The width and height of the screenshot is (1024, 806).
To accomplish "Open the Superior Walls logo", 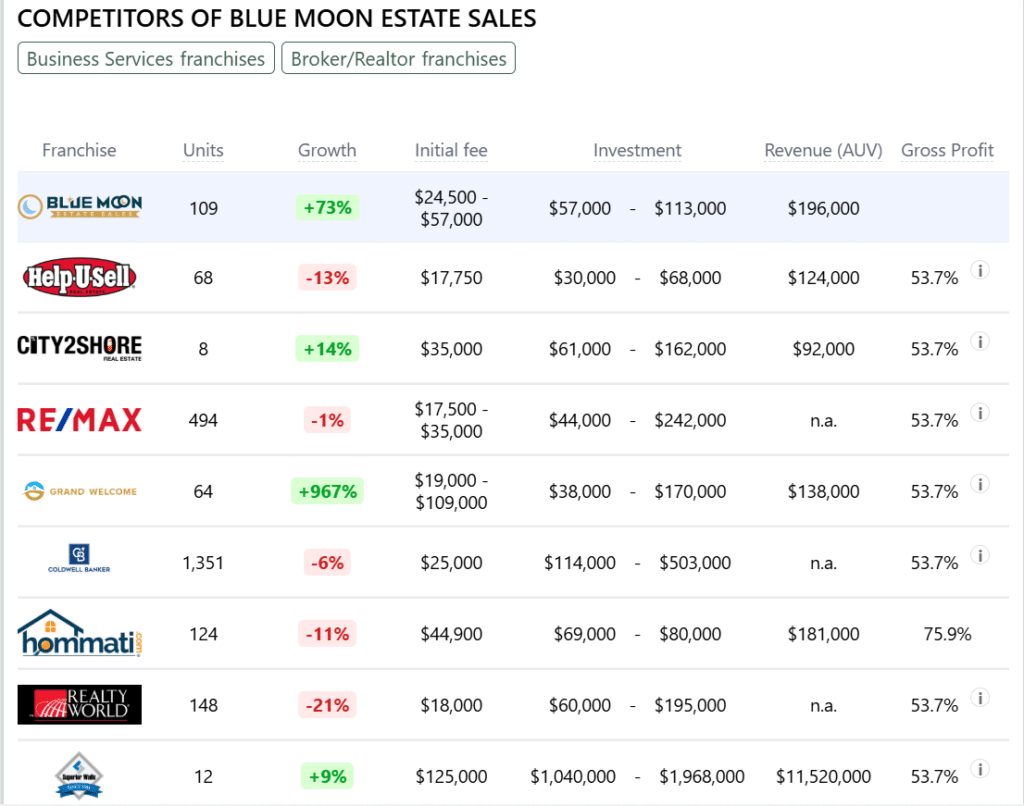I will point(79,775).
